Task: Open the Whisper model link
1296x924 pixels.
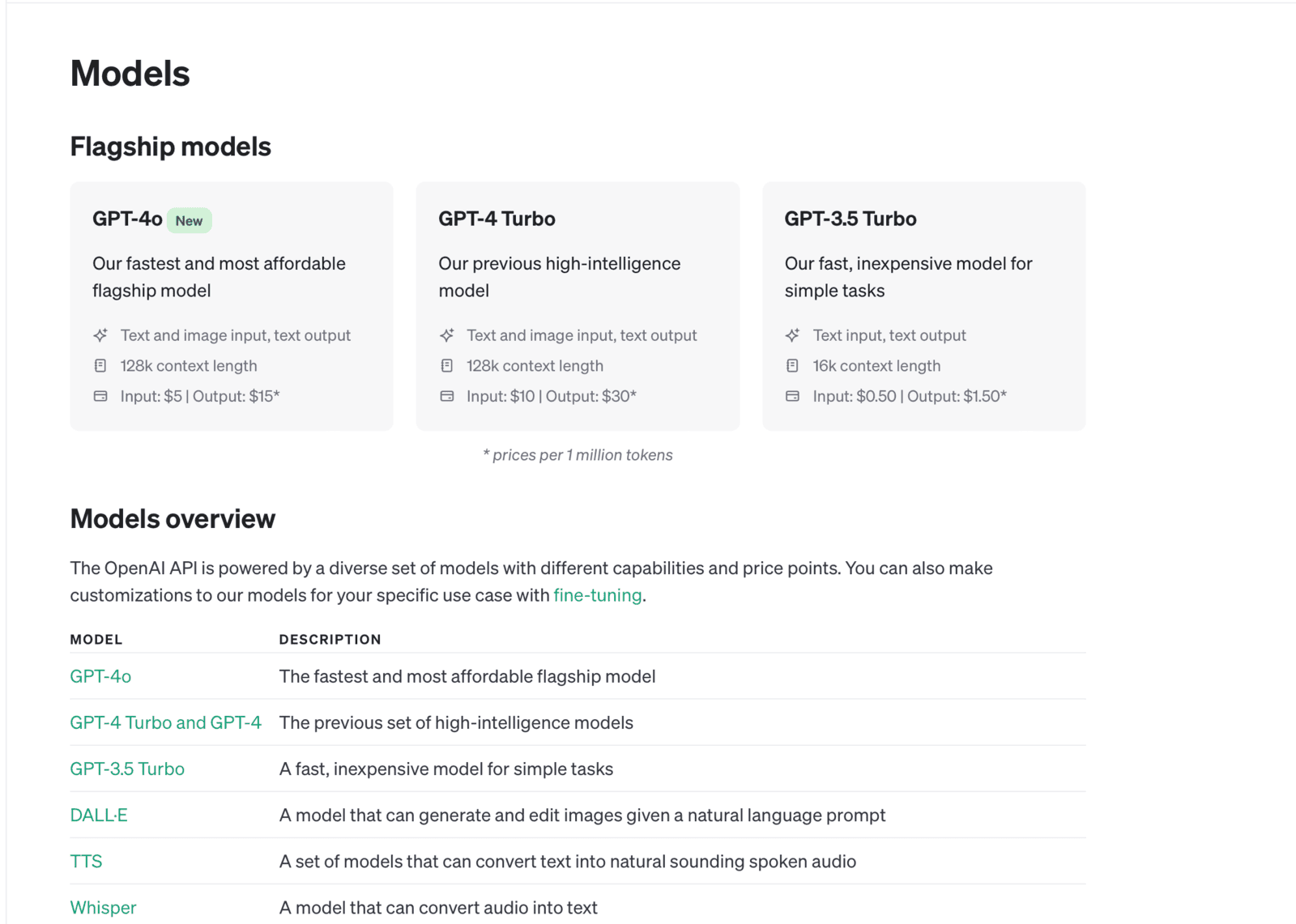Action: pos(103,907)
